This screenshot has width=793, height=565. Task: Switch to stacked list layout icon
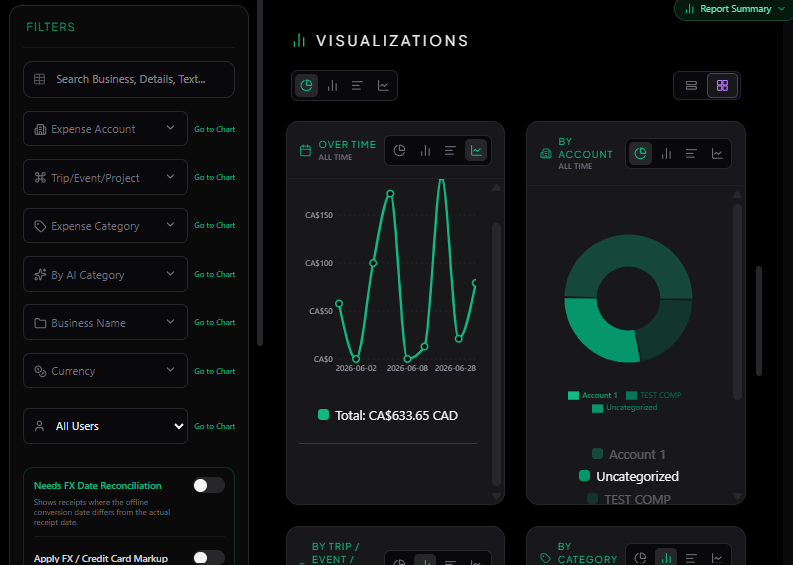click(x=691, y=85)
